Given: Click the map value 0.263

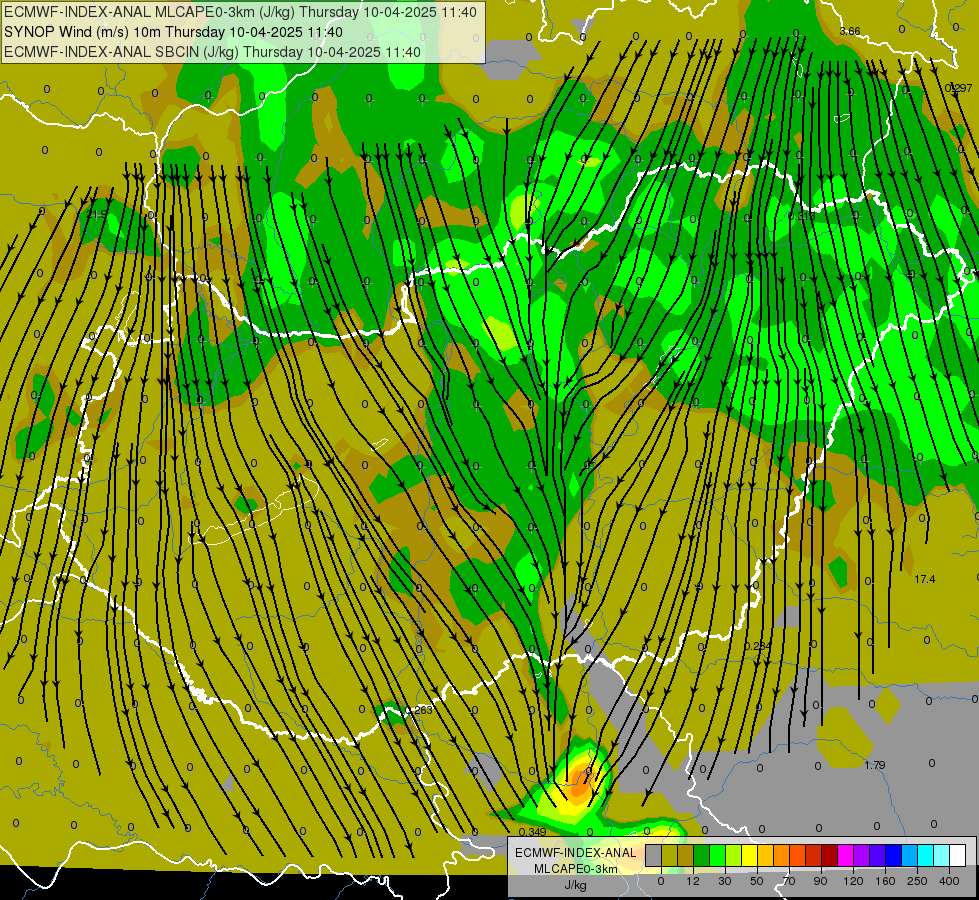Looking at the screenshot, I should pos(419,710).
